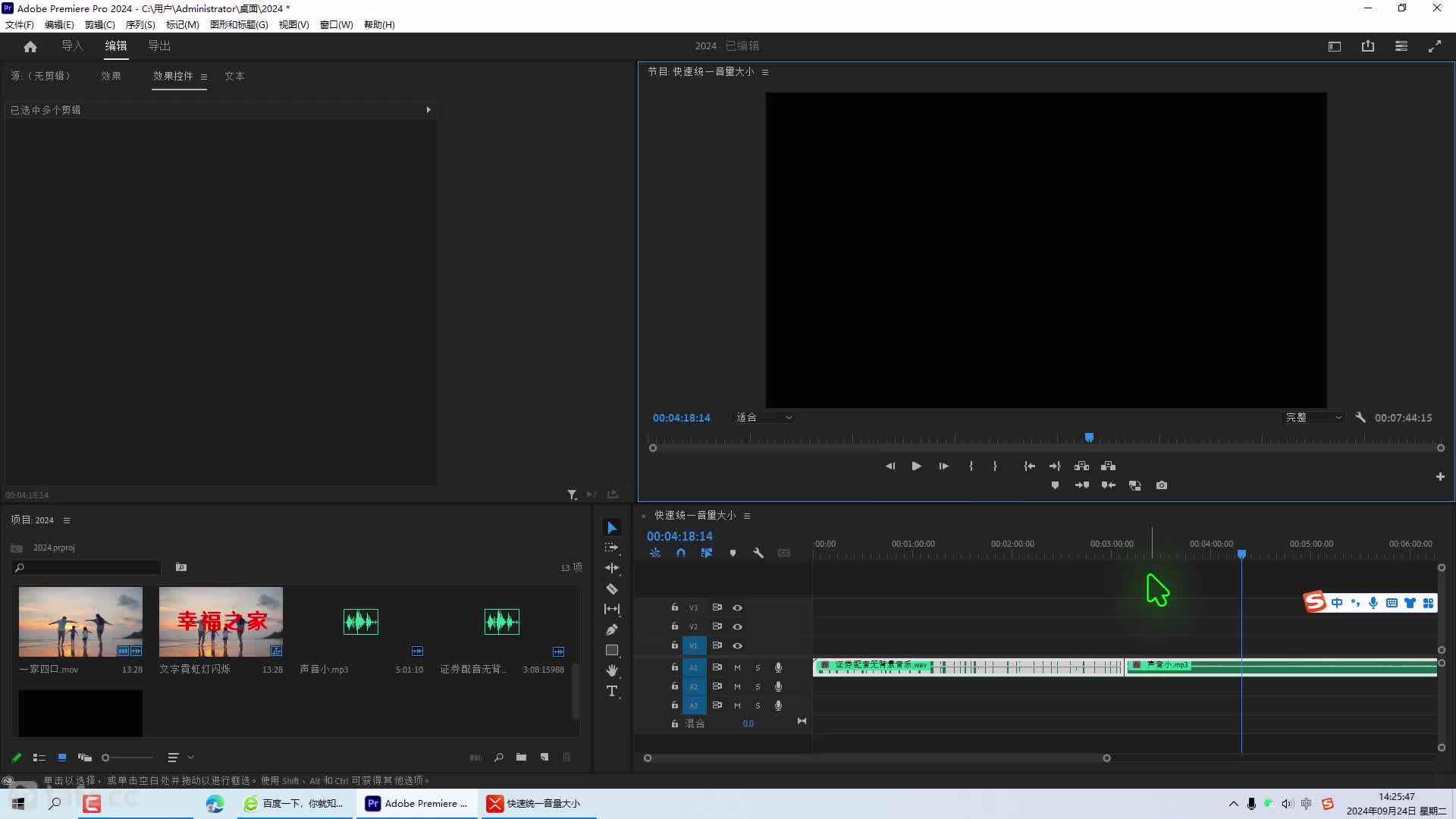
Task: Click the timeline horizontal zoom scrollbar
Action: (x=877, y=758)
